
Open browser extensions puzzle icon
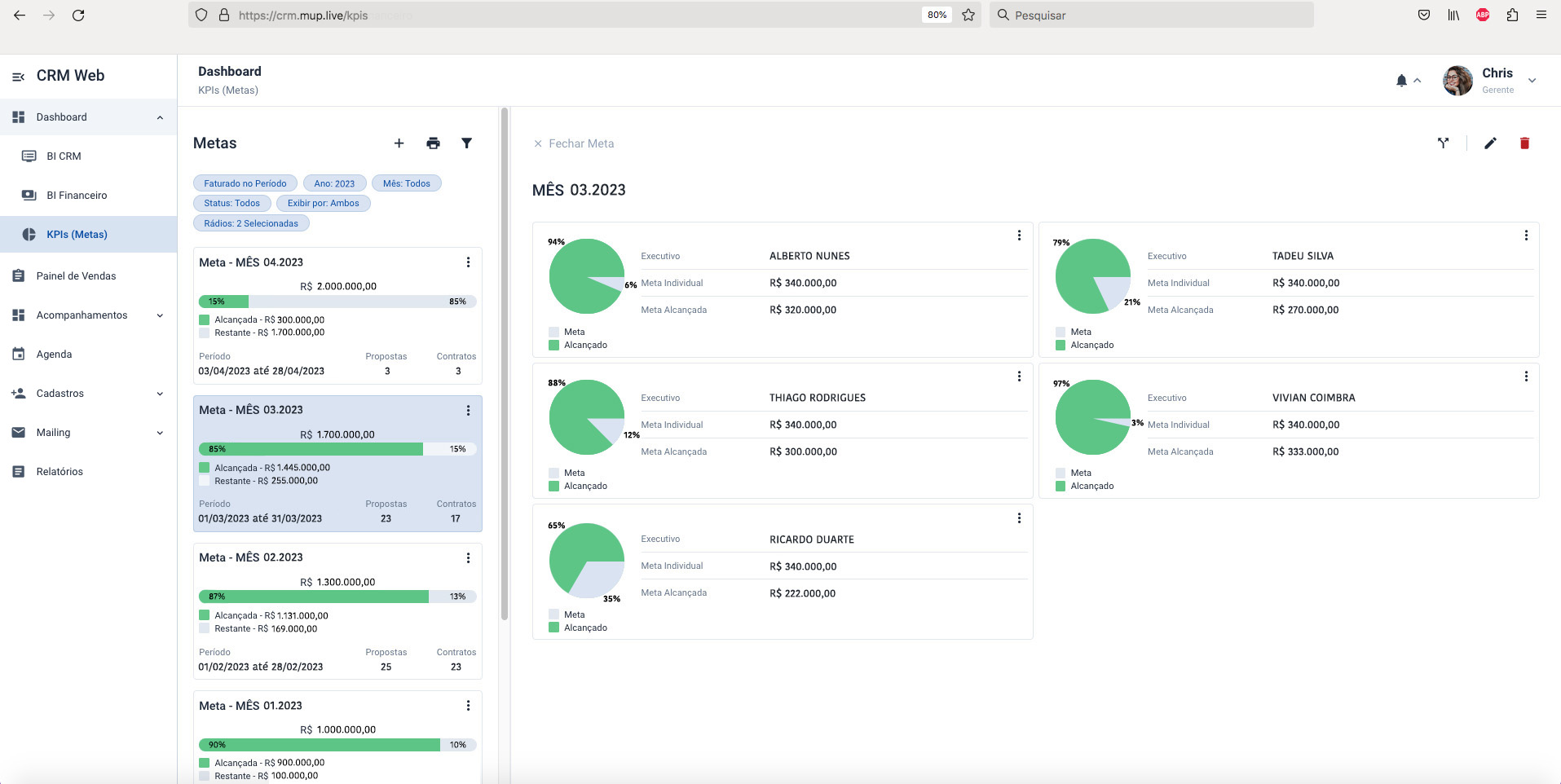click(x=1512, y=15)
